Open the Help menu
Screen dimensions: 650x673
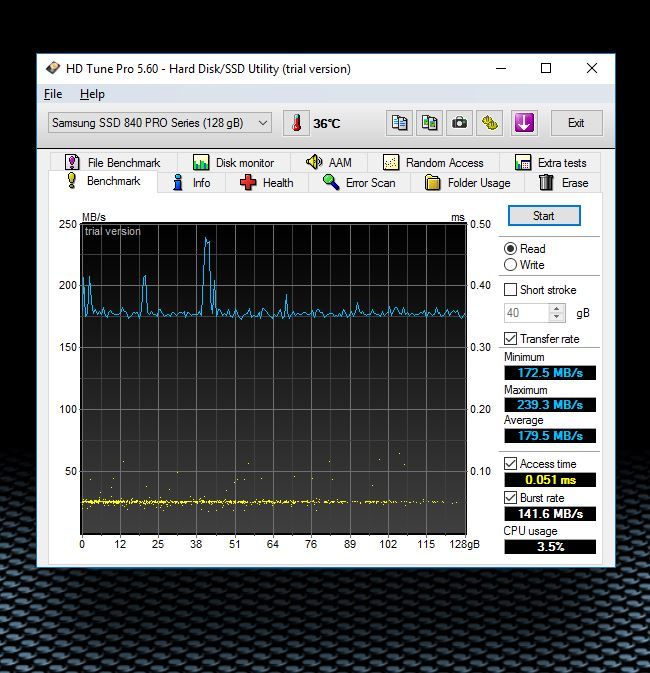pyautogui.click(x=92, y=94)
